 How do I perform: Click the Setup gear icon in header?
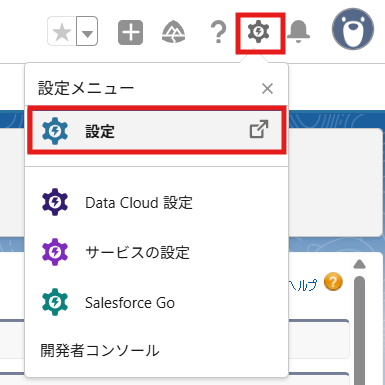click(259, 32)
